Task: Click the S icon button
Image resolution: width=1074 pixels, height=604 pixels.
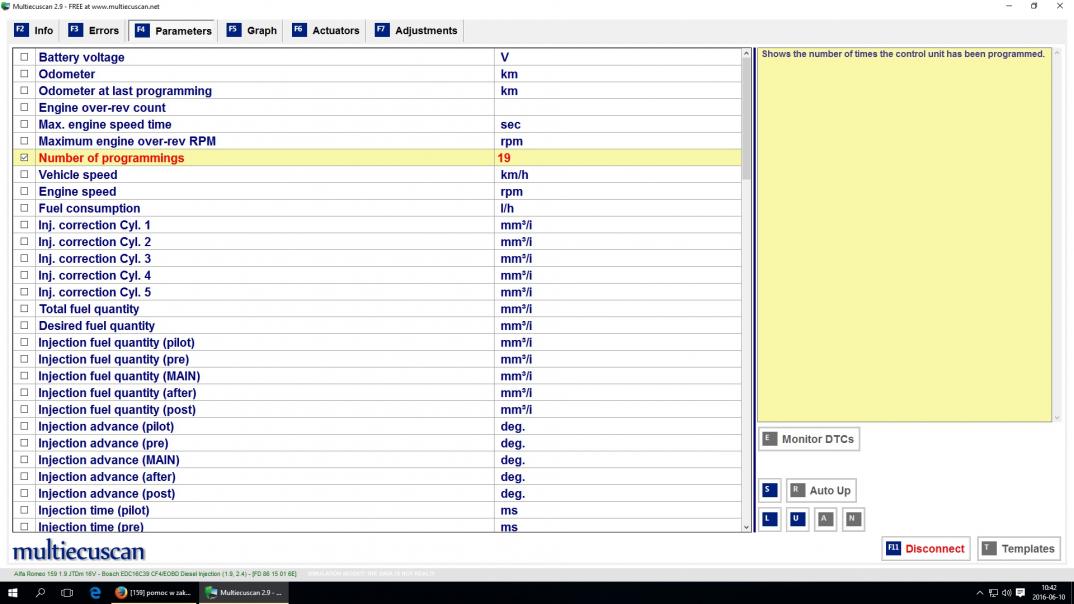Action: 769,490
